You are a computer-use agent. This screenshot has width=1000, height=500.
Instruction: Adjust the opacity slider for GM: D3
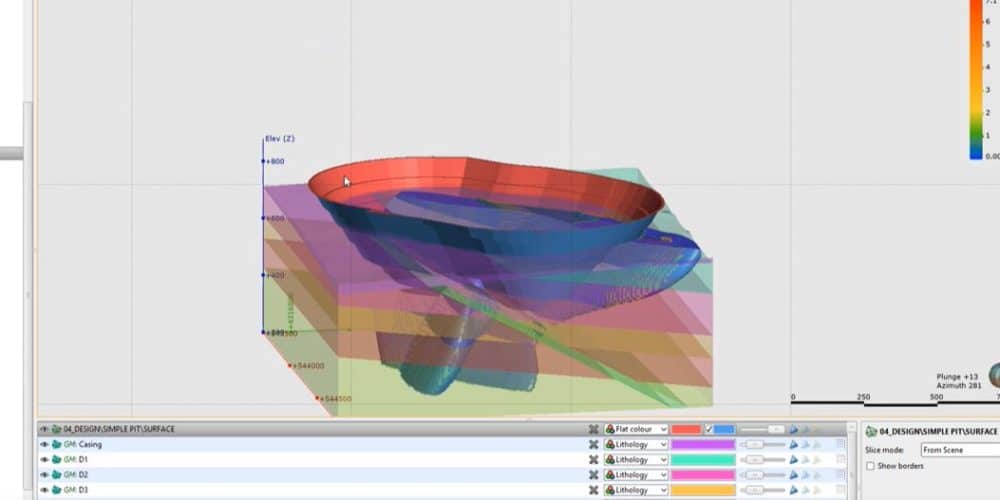[x=763, y=490]
